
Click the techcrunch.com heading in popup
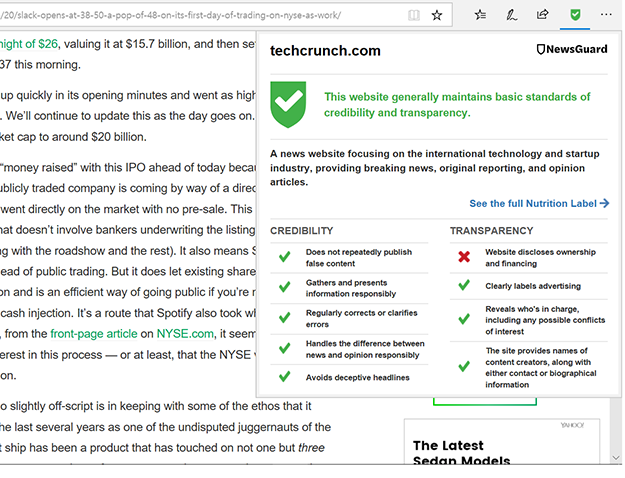coord(325,51)
